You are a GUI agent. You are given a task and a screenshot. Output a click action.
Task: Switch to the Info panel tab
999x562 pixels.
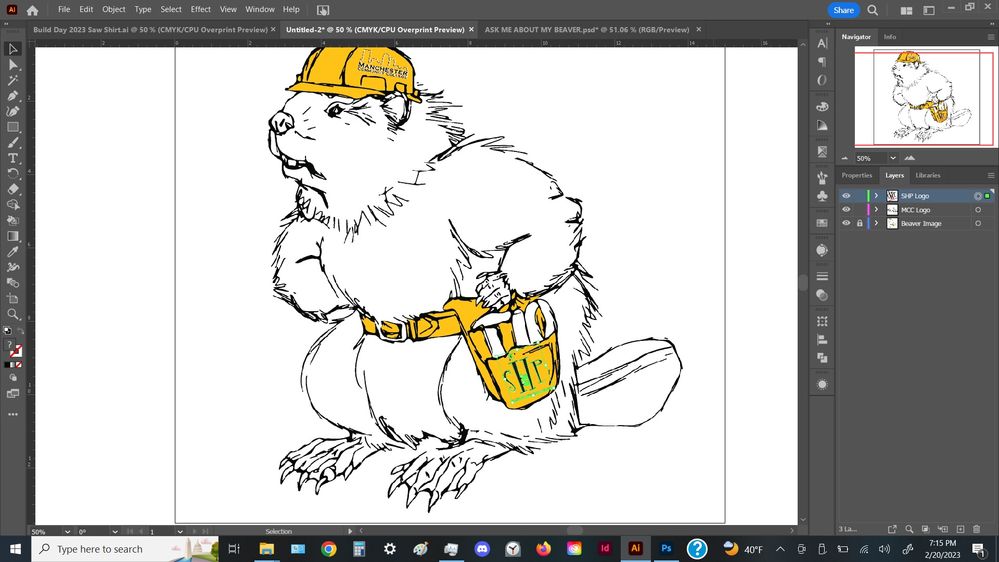pos(889,37)
